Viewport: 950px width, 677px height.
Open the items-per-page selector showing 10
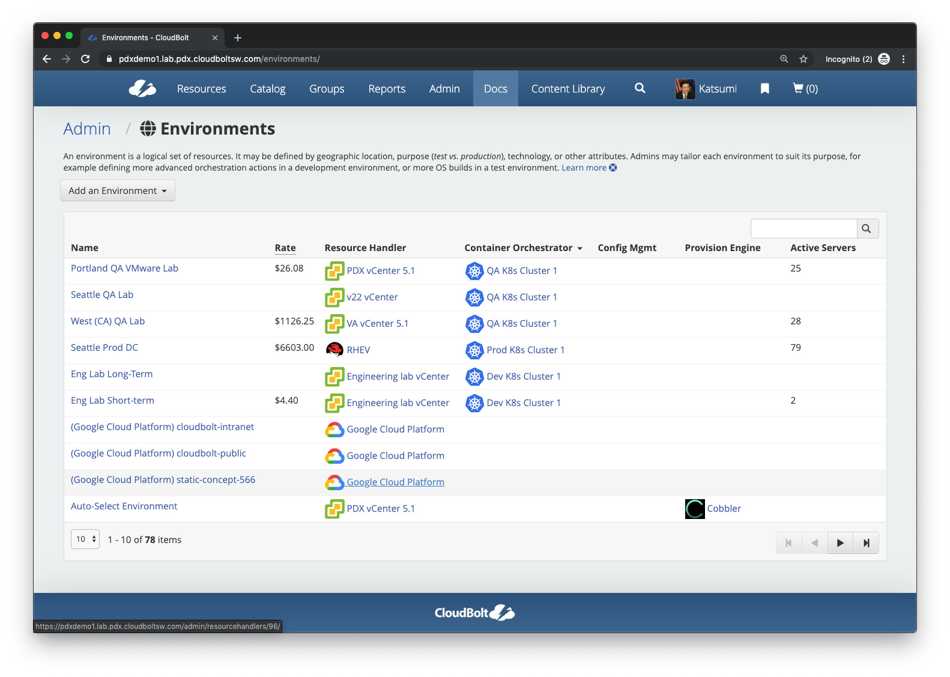pos(85,539)
